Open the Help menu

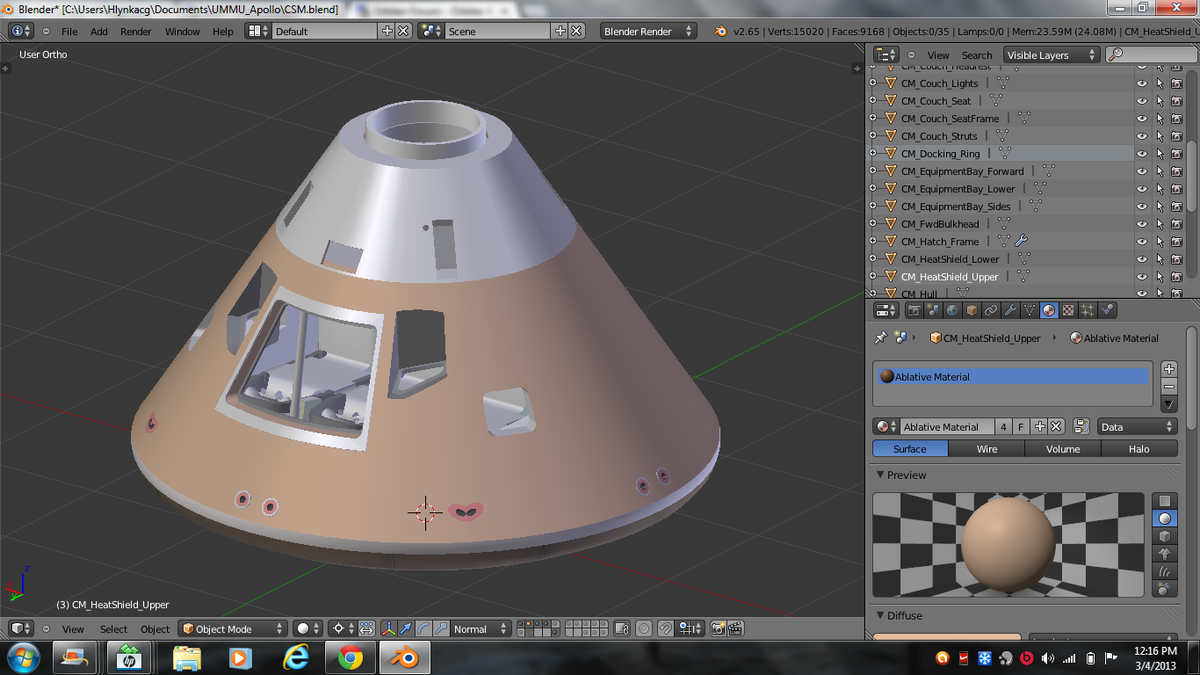[x=223, y=31]
